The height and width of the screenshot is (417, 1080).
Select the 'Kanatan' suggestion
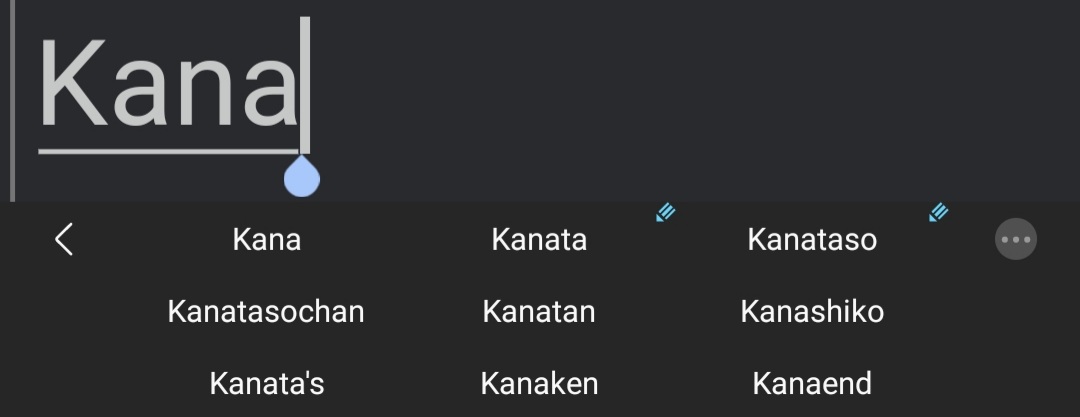pyautogui.click(x=539, y=312)
